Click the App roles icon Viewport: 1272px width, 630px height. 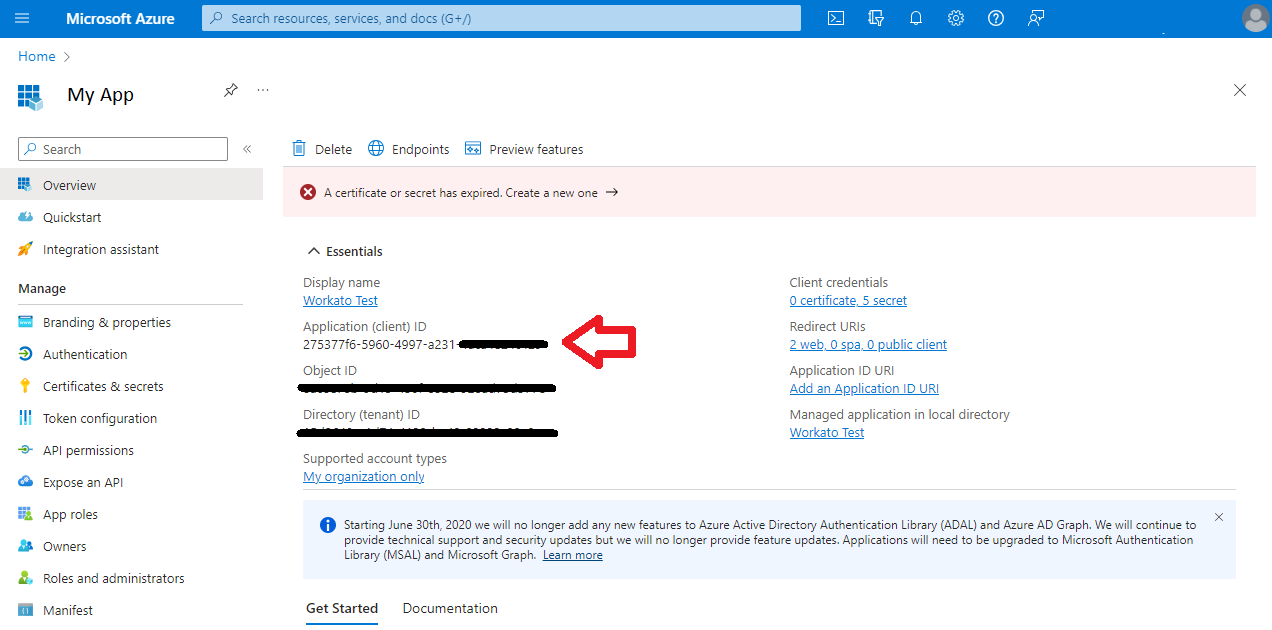click(x=26, y=514)
